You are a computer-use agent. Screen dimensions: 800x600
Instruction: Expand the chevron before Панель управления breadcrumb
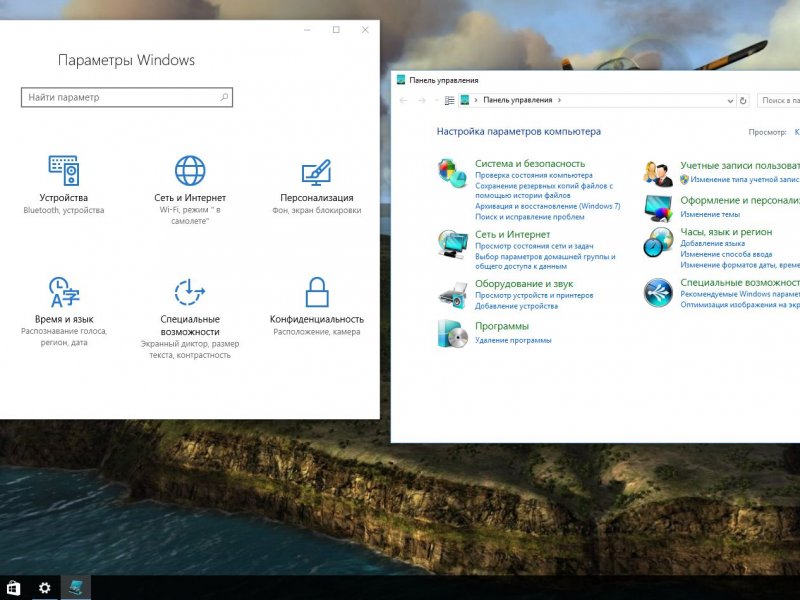(476, 100)
